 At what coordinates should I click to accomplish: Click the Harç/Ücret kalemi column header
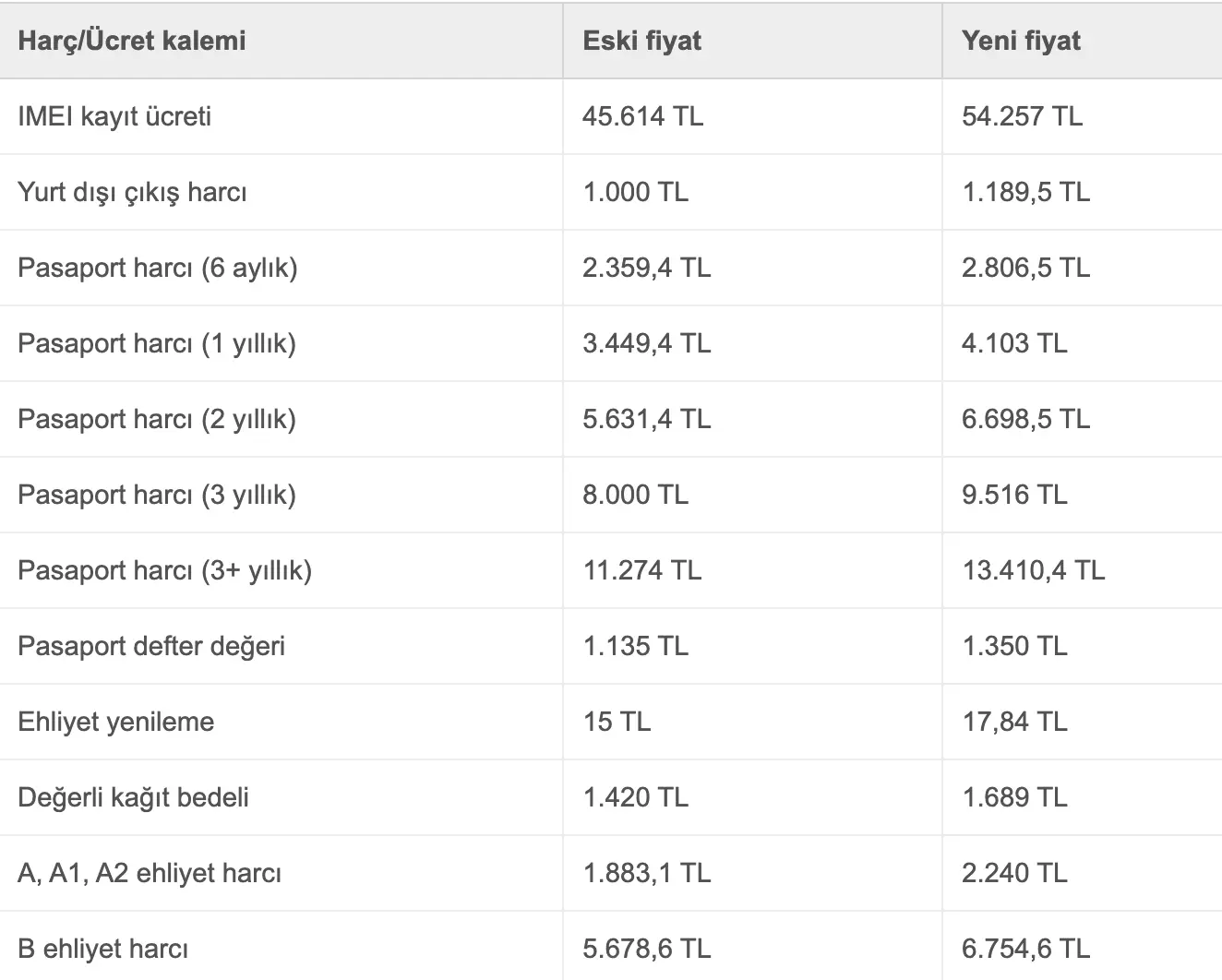coord(132,41)
